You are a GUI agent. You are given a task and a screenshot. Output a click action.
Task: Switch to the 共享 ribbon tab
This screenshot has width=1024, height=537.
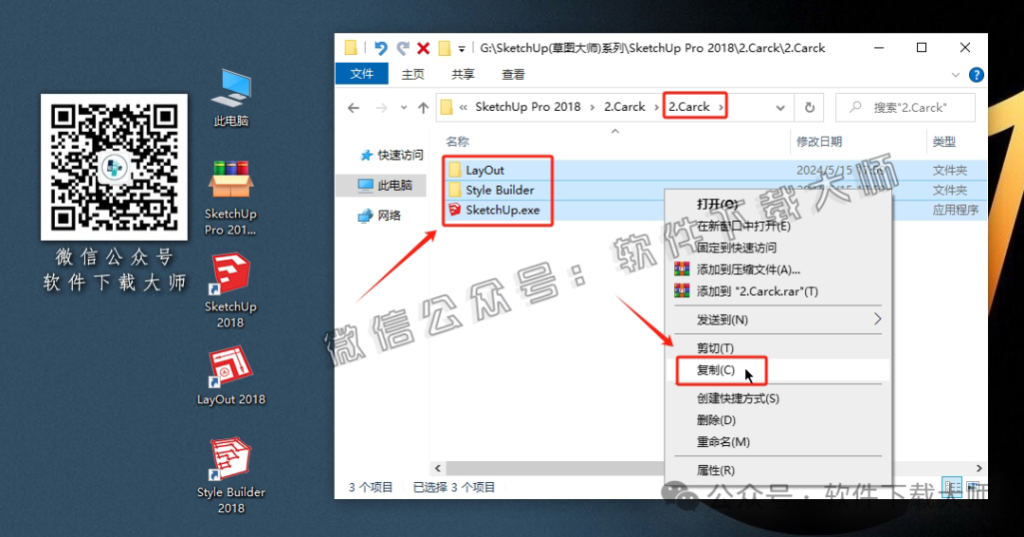(463, 74)
